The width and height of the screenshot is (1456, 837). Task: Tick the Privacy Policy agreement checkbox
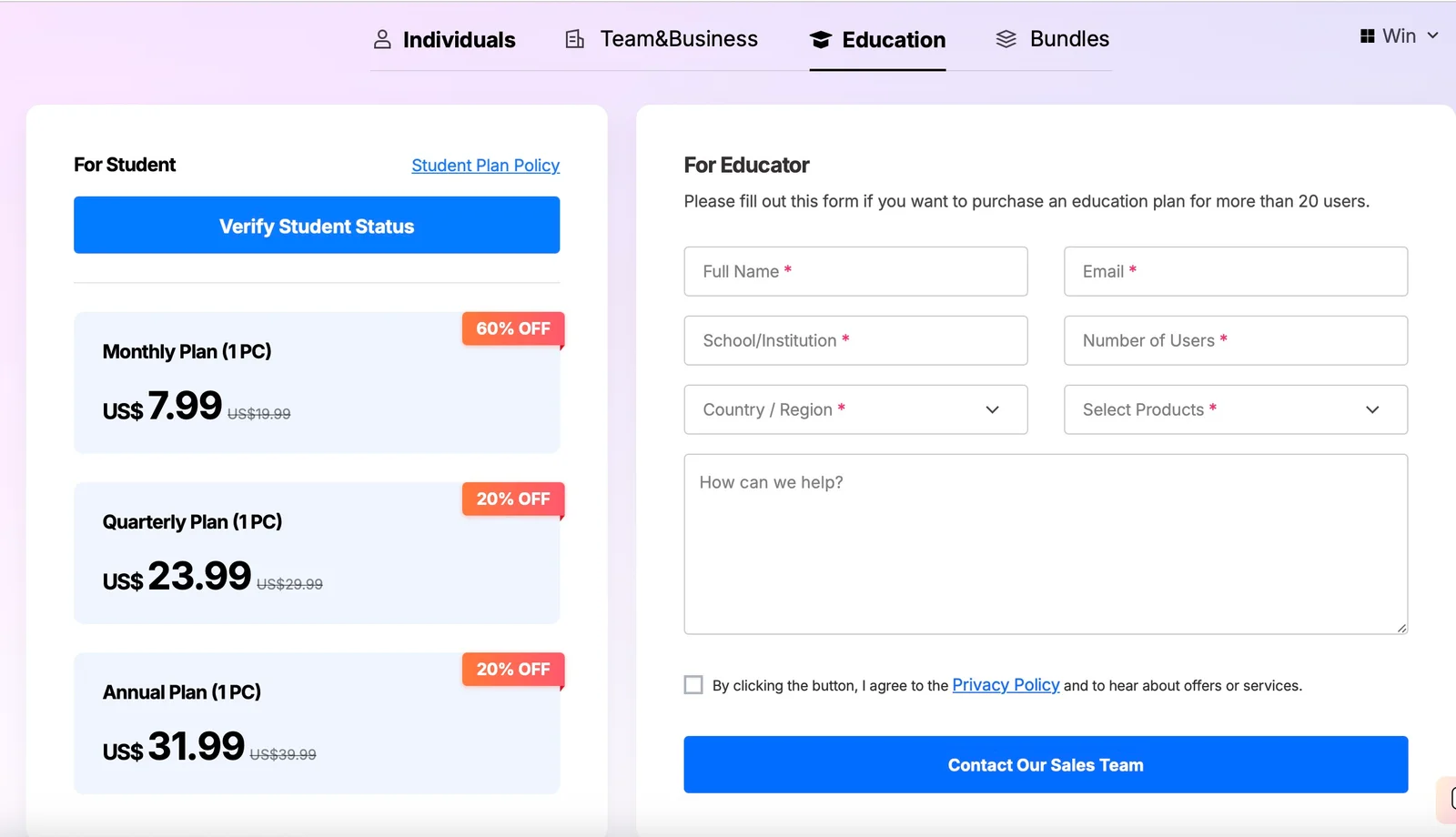click(693, 685)
